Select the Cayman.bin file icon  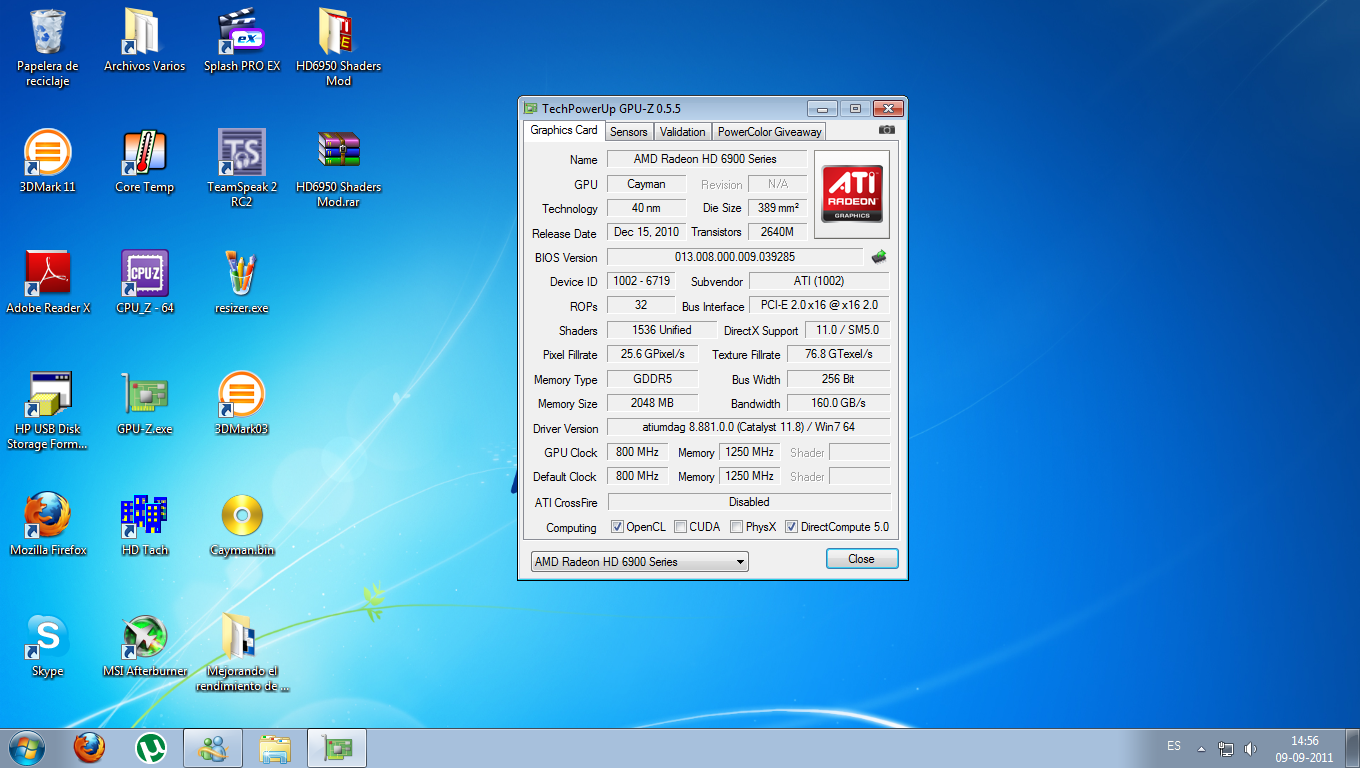(x=241, y=524)
